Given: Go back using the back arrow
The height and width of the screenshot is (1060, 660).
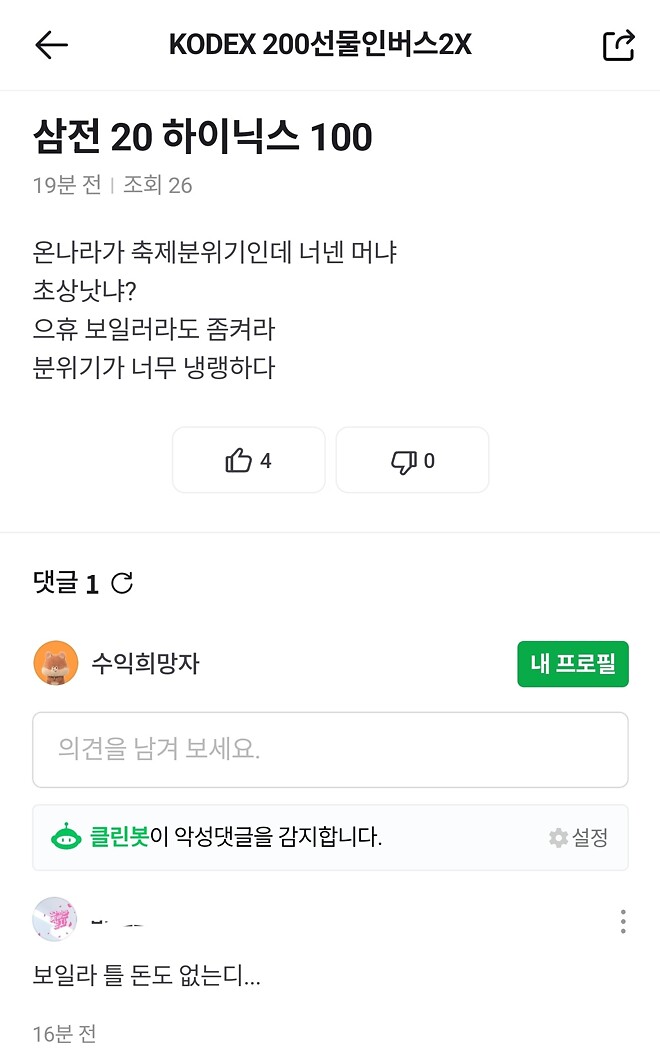Looking at the screenshot, I should coord(53,44).
